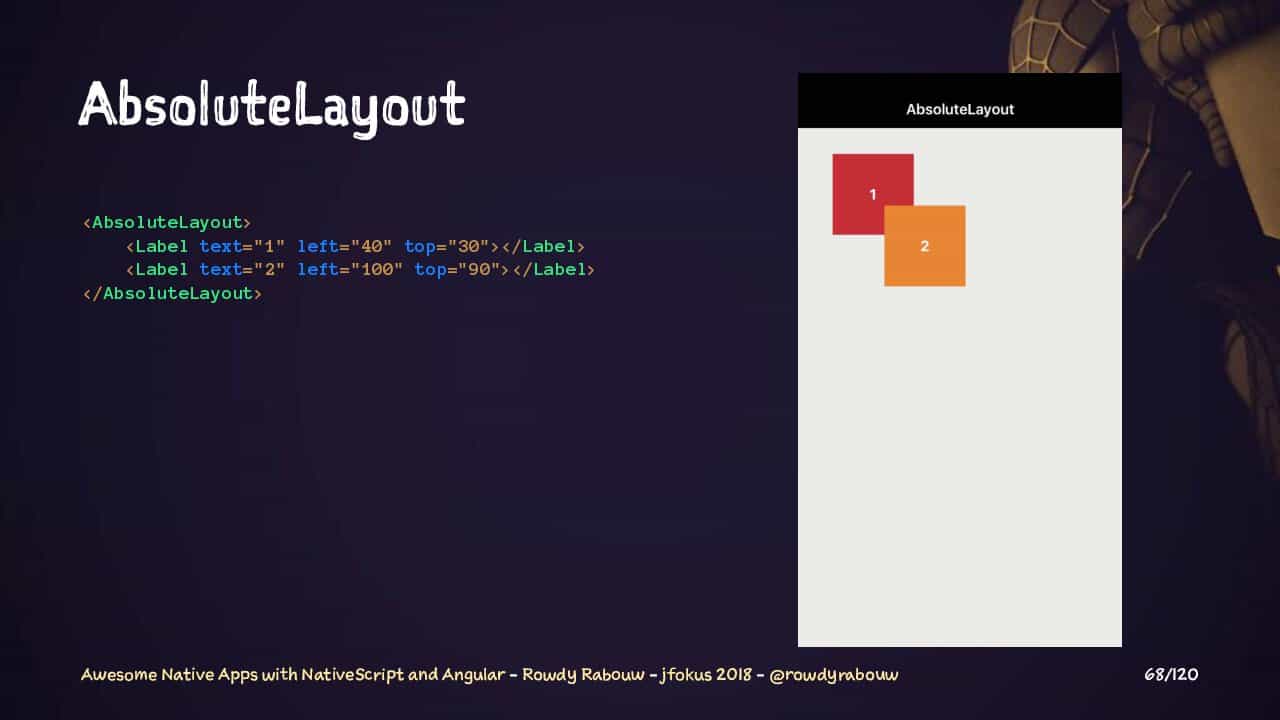The width and height of the screenshot is (1280, 720).
Task: Click the left="40" attribute value
Action: [344, 246]
